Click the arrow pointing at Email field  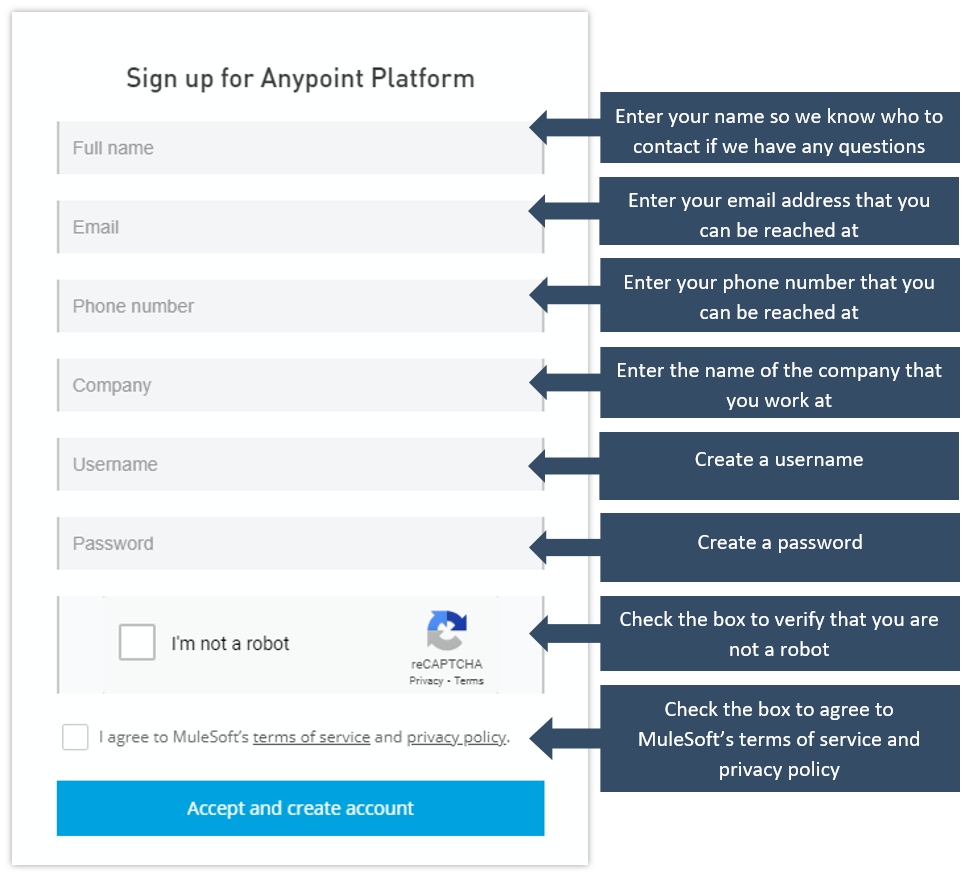coord(563,210)
